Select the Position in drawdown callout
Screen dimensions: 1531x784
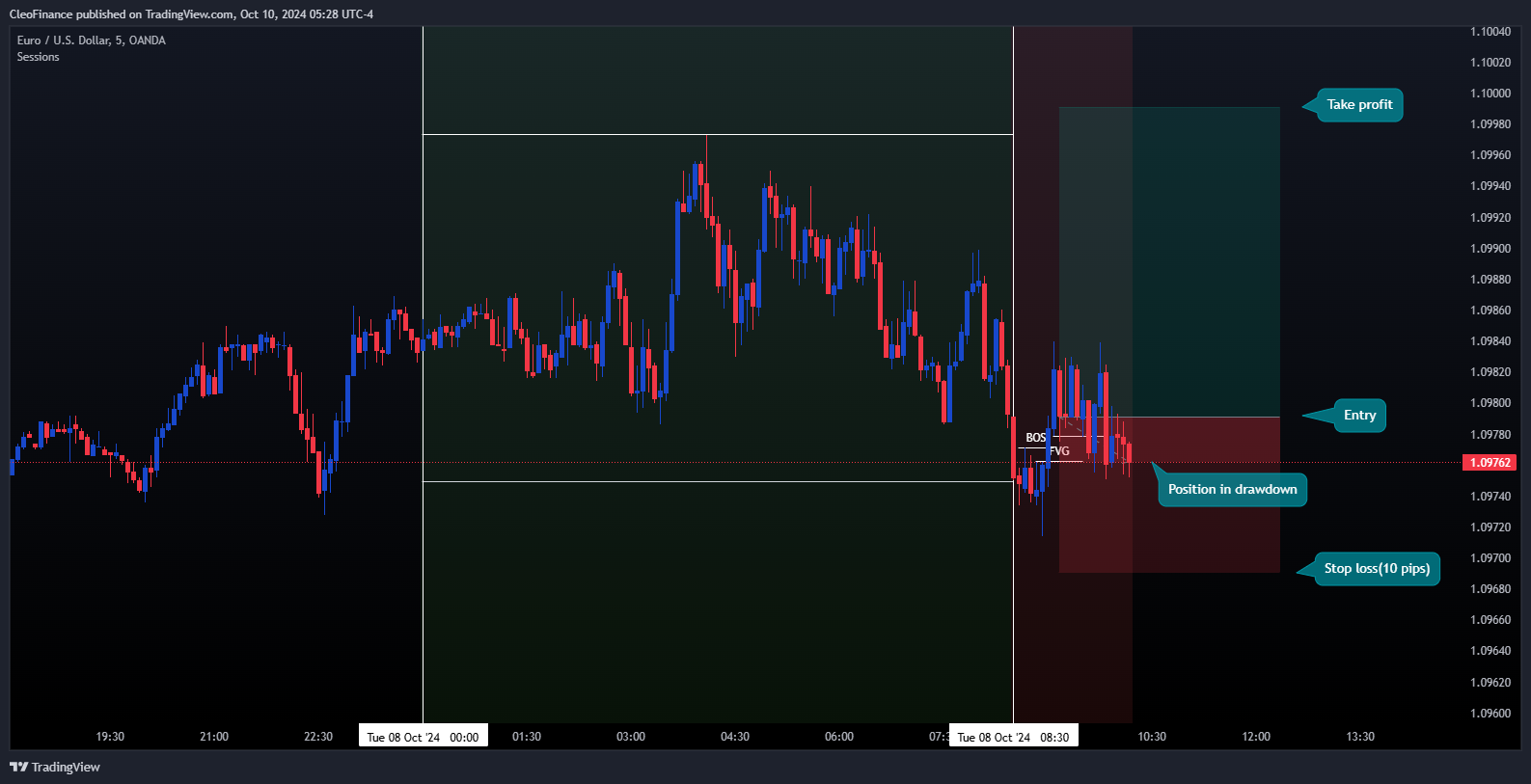point(1232,490)
